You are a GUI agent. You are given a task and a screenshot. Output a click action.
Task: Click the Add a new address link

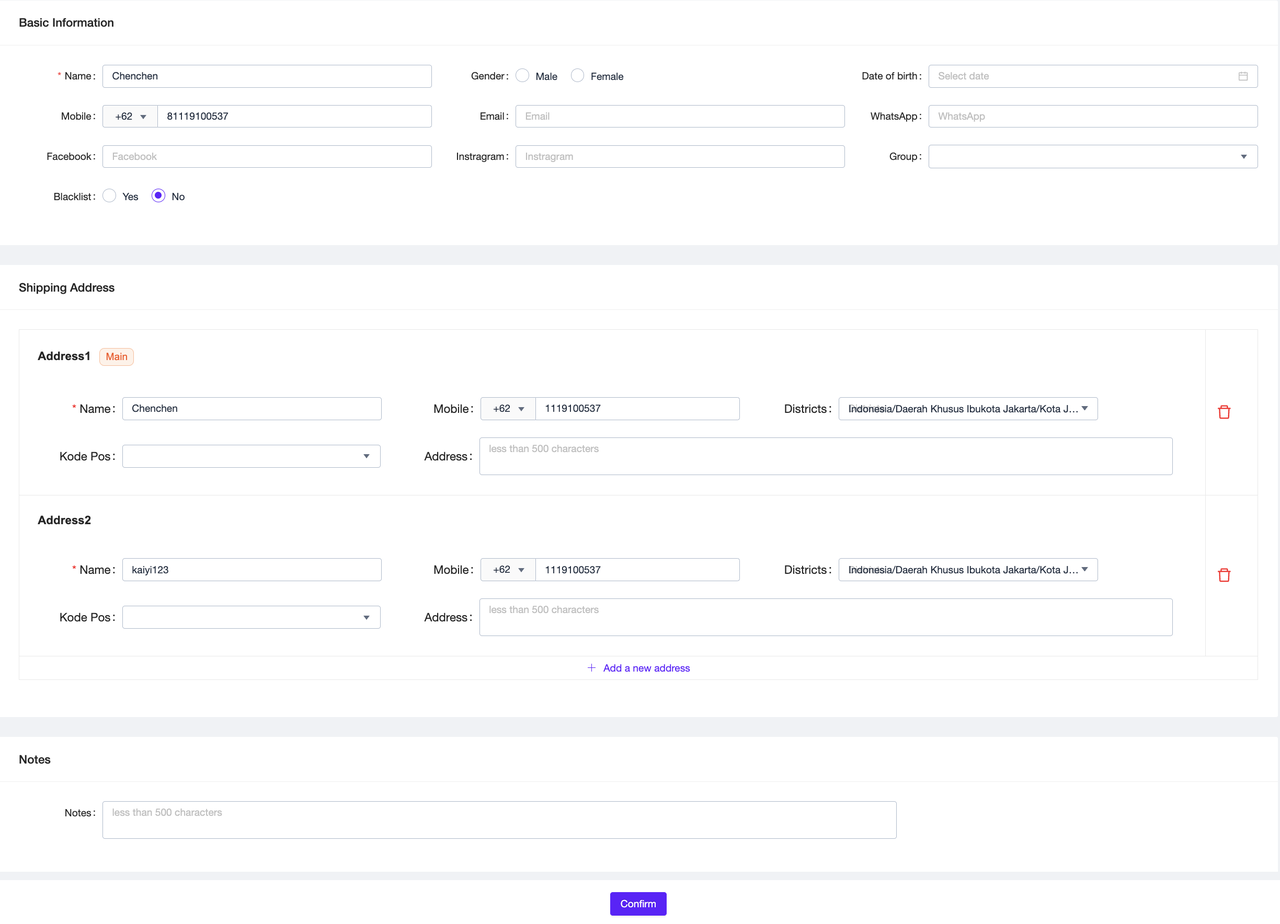646,668
